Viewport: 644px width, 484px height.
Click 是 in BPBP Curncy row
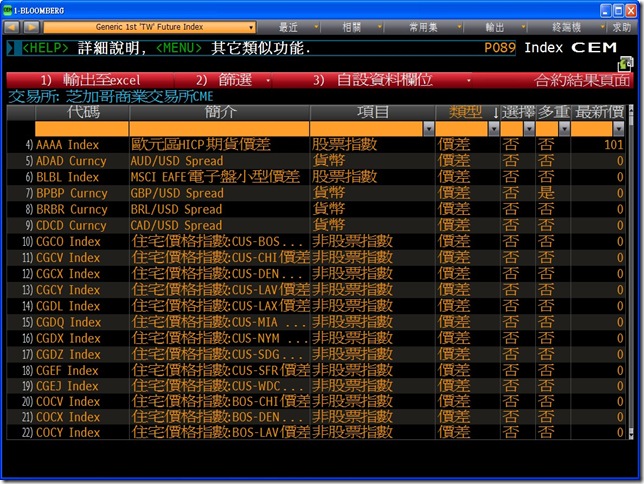click(546, 193)
